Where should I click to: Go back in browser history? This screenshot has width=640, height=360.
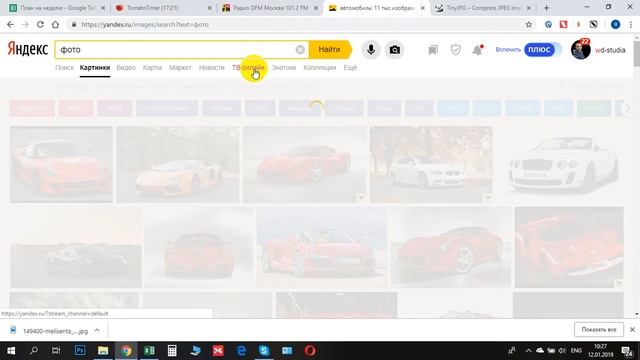[10, 24]
